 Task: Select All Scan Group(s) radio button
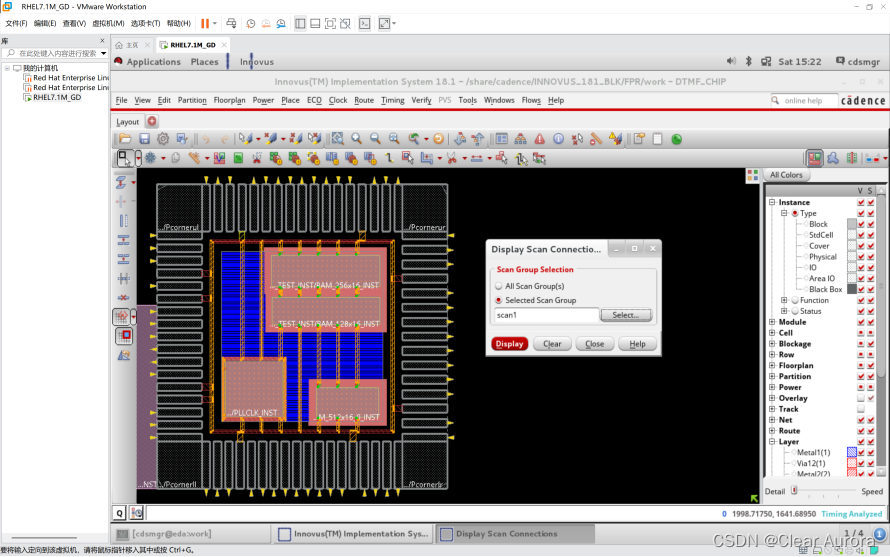[499, 286]
